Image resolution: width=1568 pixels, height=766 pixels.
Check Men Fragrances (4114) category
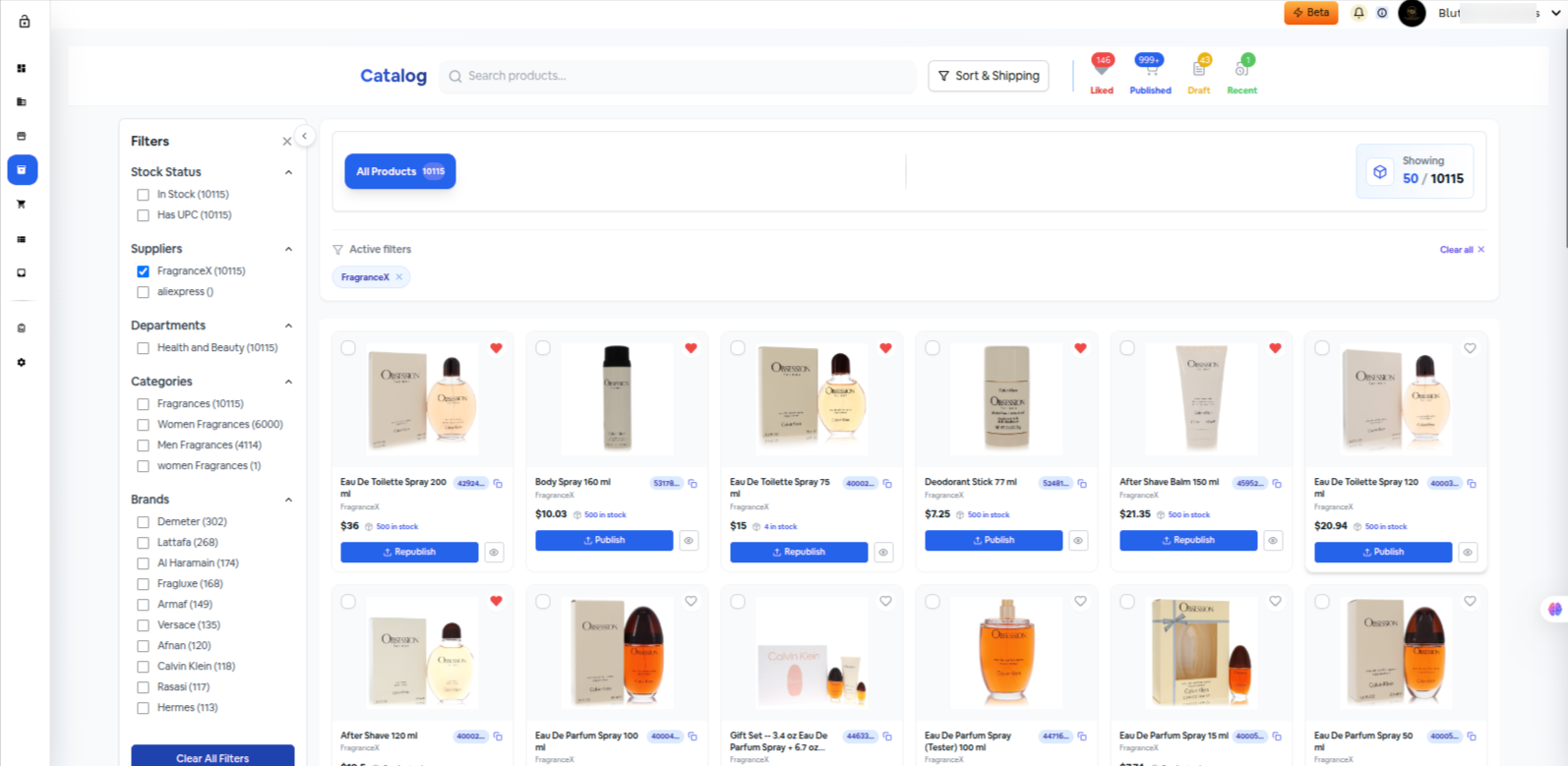point(144,445)
